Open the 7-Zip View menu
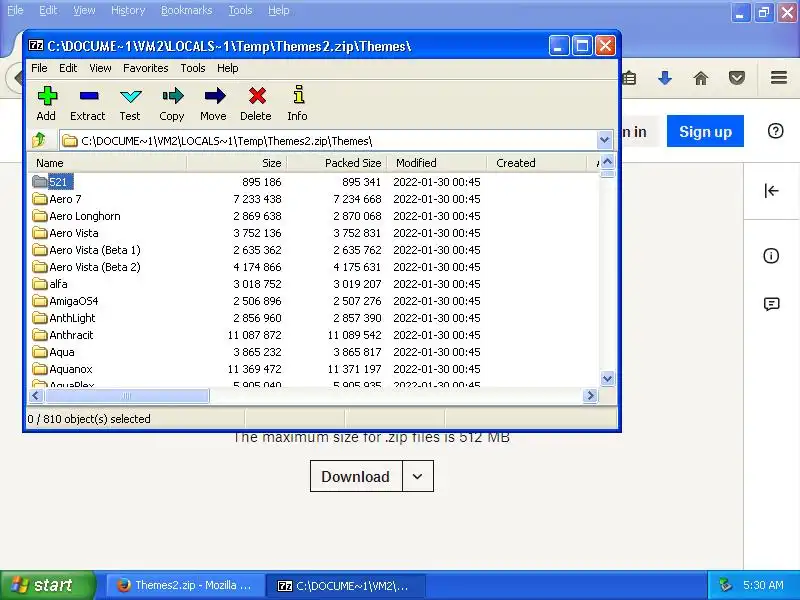Screen dimensions: 800x600 click(x=101, y=68)
